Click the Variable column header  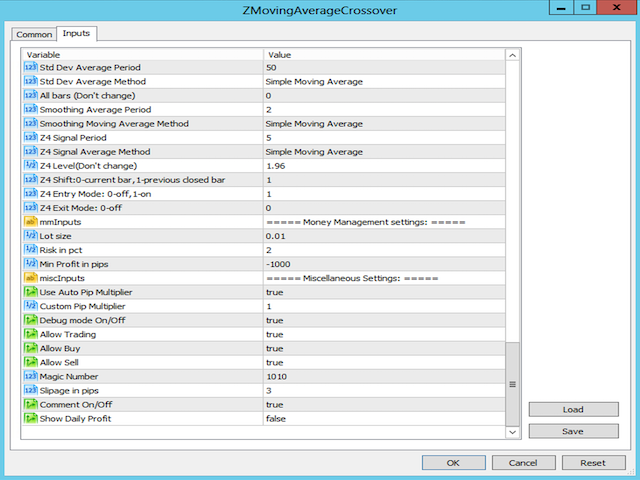point(143,55)
